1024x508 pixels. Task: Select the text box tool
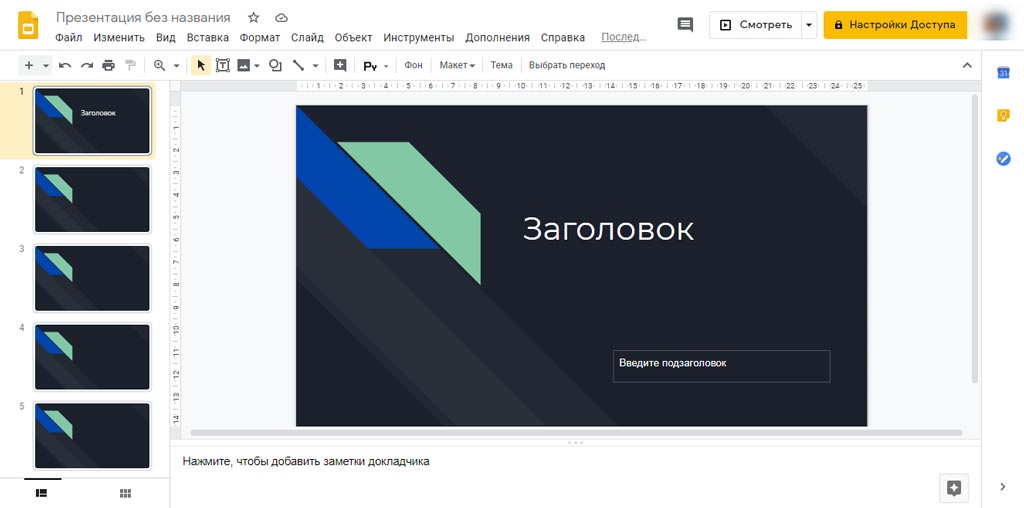[222, 65]
